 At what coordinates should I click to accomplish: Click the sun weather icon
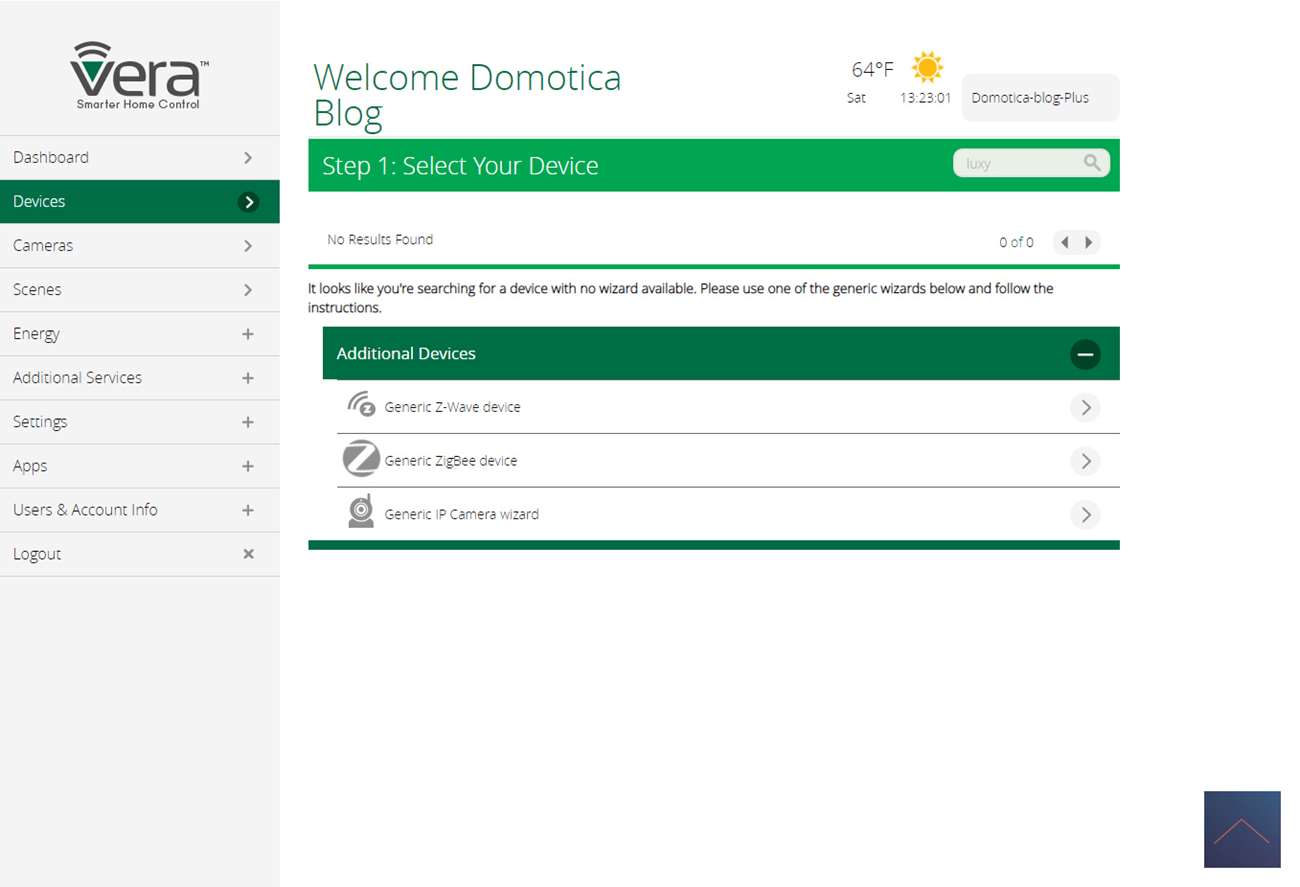tap(927, 68)
